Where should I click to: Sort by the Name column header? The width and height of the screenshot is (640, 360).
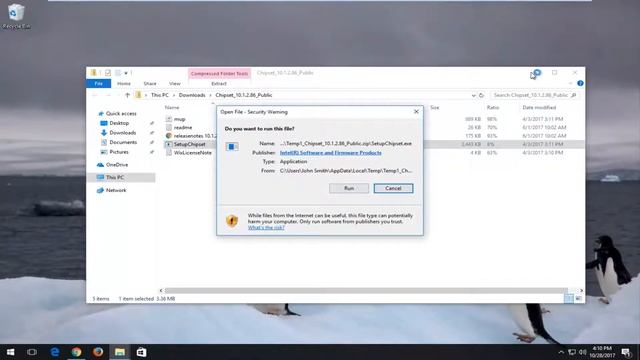pos(172,107)
